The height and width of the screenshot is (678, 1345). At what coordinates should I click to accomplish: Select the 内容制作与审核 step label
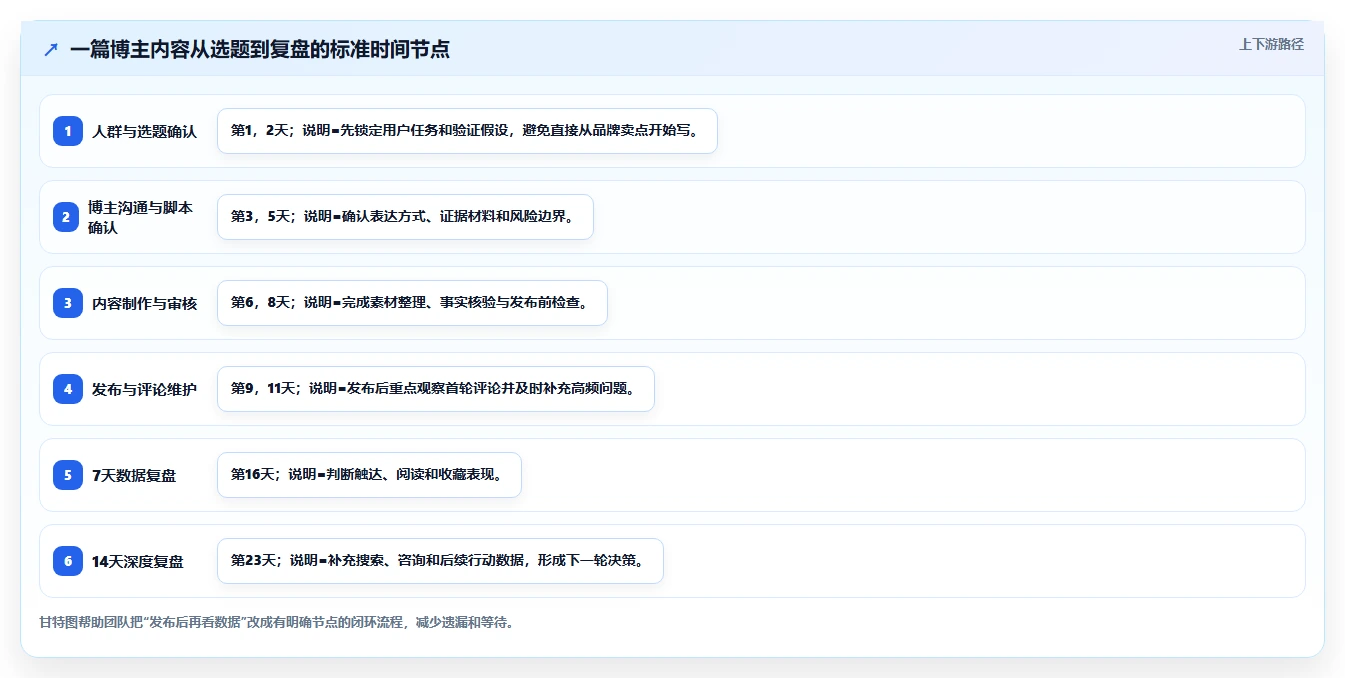[x=145, y=303]
